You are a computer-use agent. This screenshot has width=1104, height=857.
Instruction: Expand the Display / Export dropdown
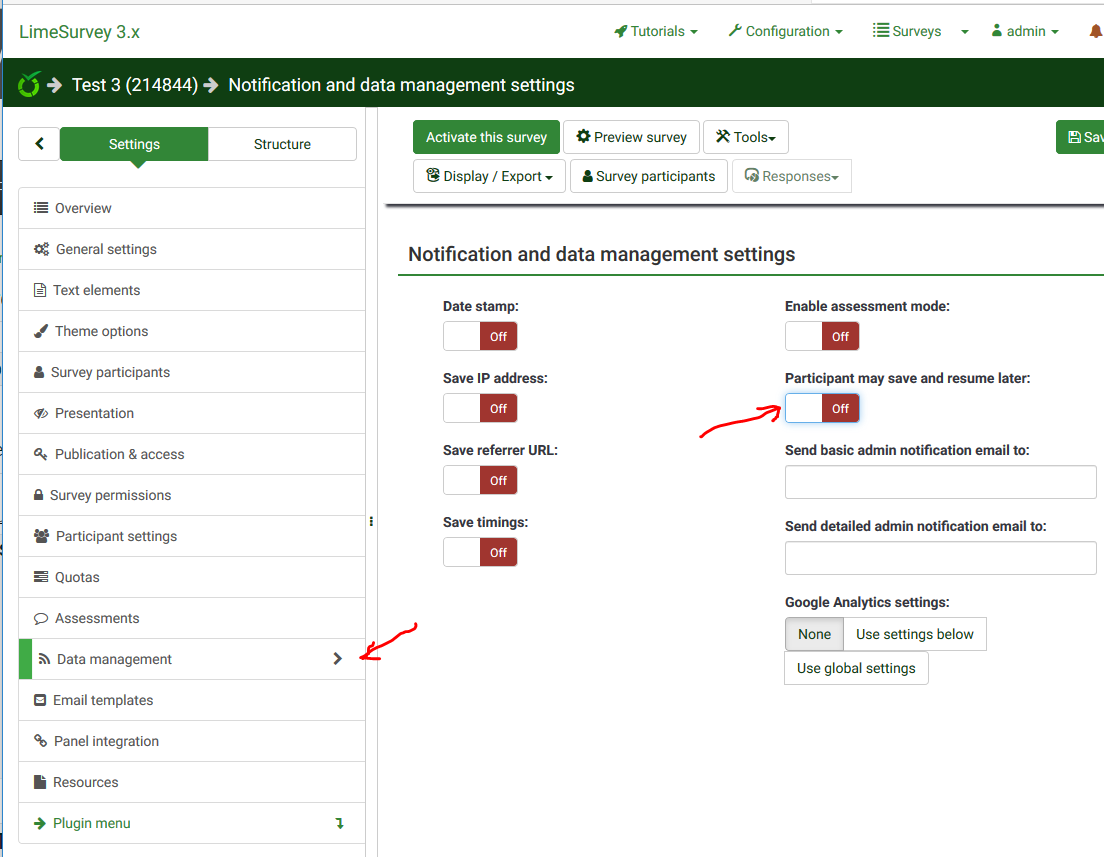pyautogui.click(x=489, y=176)
